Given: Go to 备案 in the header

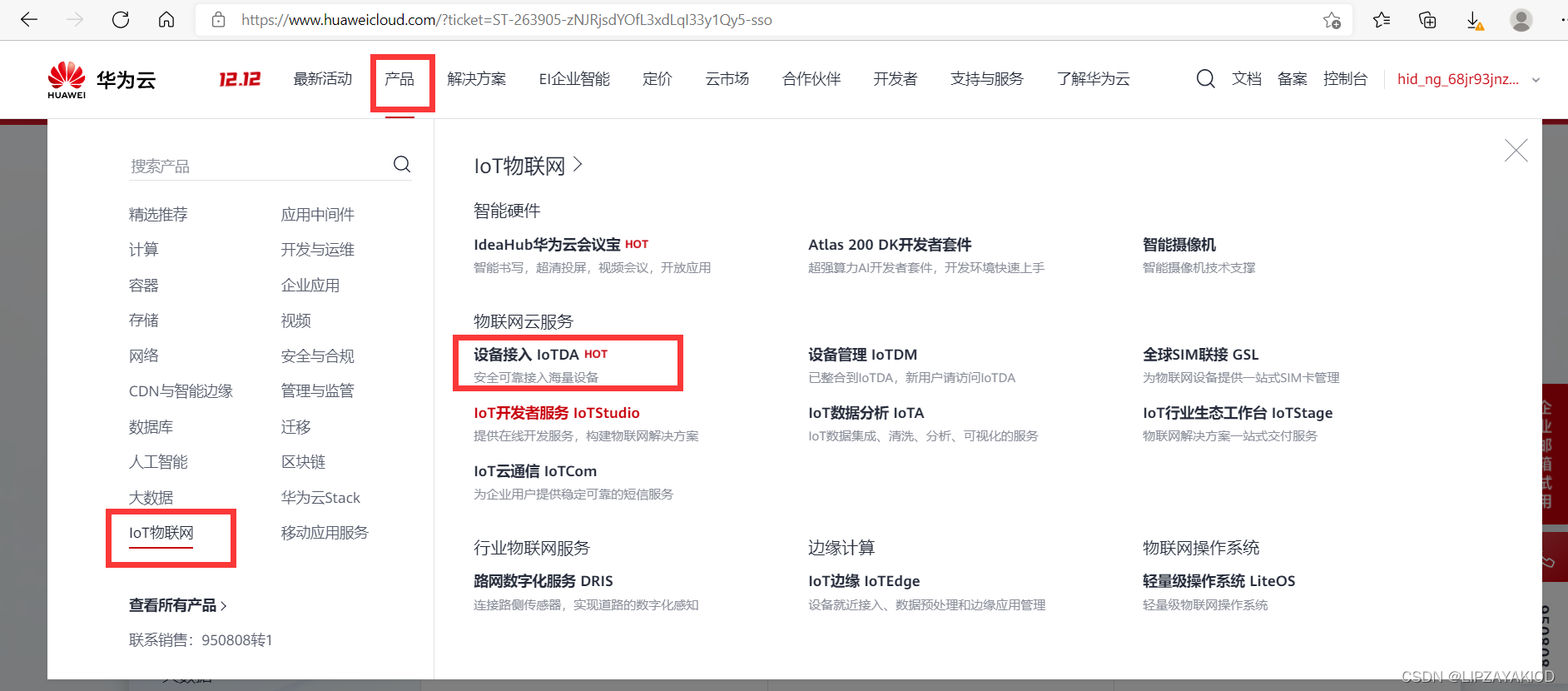Looking at the screenshot, I should pyautogui.click(x=1293, y=79).
